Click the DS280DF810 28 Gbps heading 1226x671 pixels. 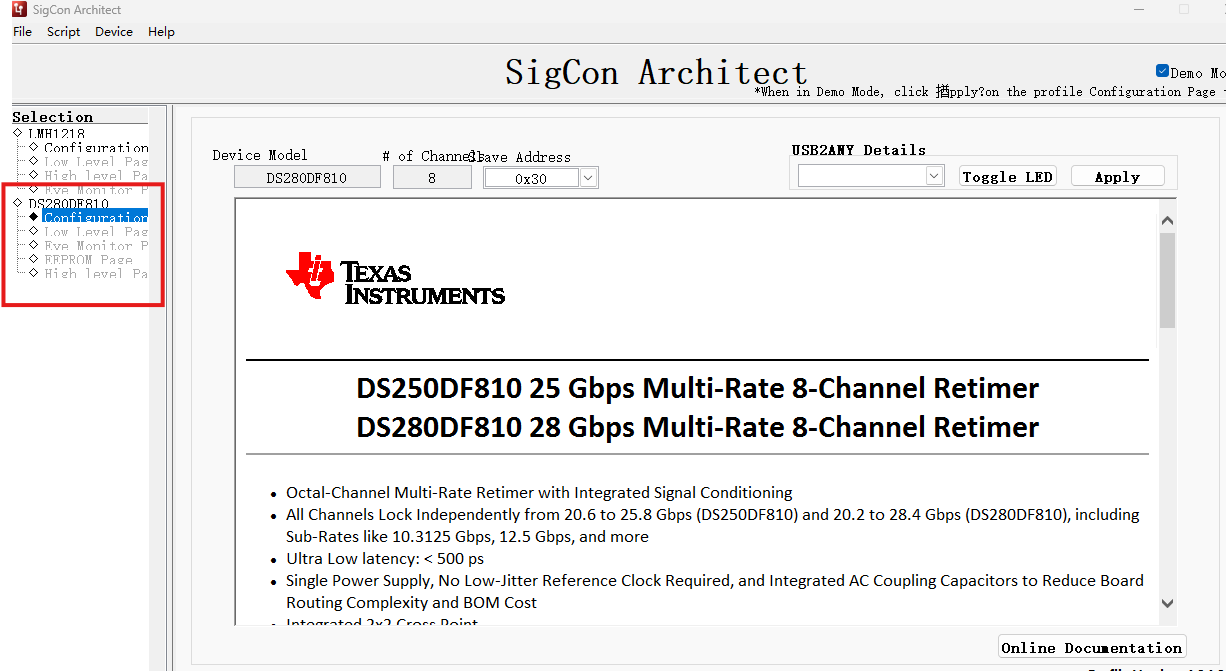click(698, 427)
